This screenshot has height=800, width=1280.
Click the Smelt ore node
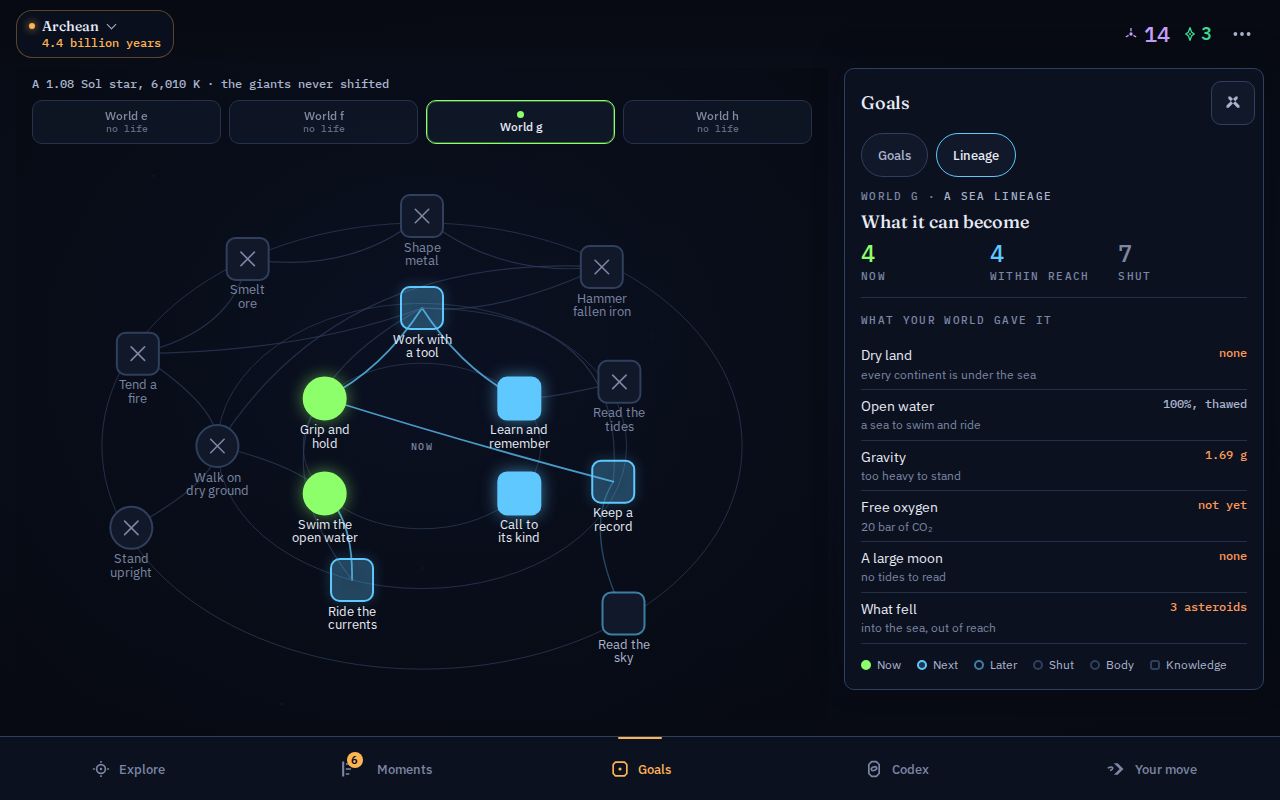247,259
